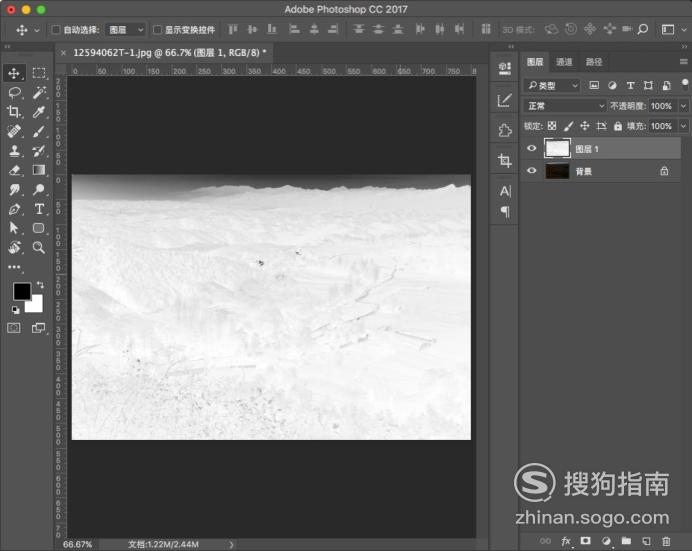Select the 背景 layer thumbnail
Viewport: 692px width, 551px height.
[557, 171]
